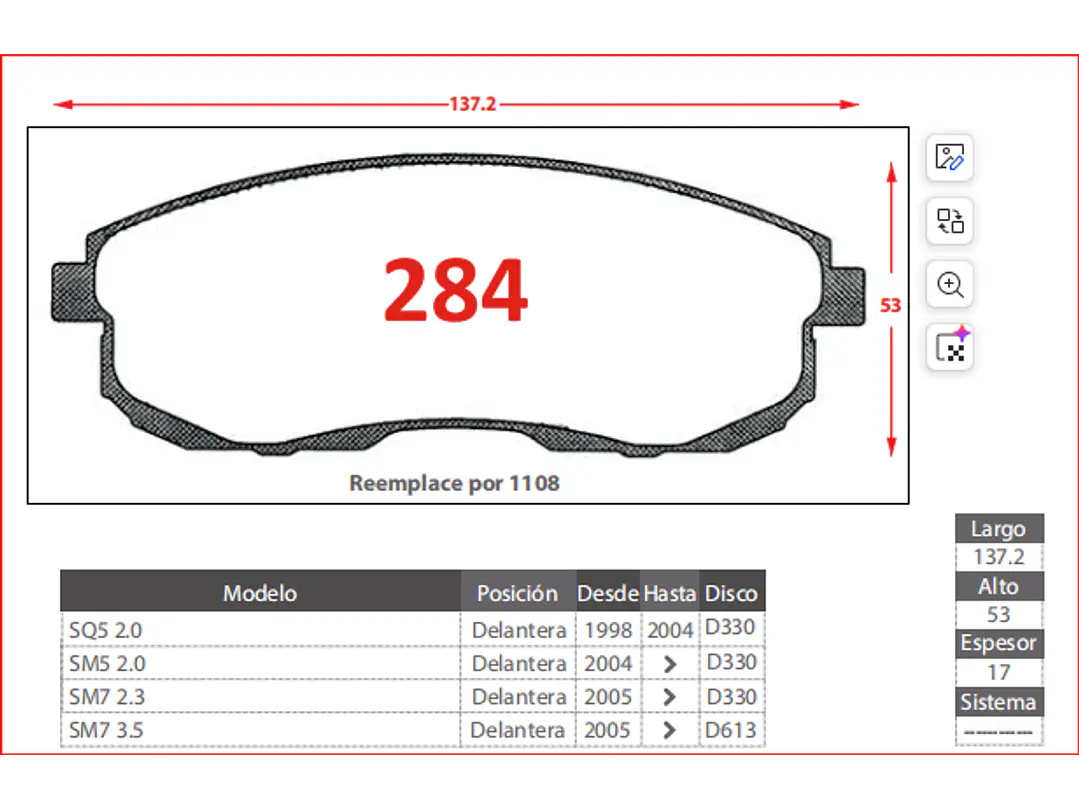The height and width of the screenshot is (809, 1079).
Task: Click the Hasta column header
Action: click(670, 593)
